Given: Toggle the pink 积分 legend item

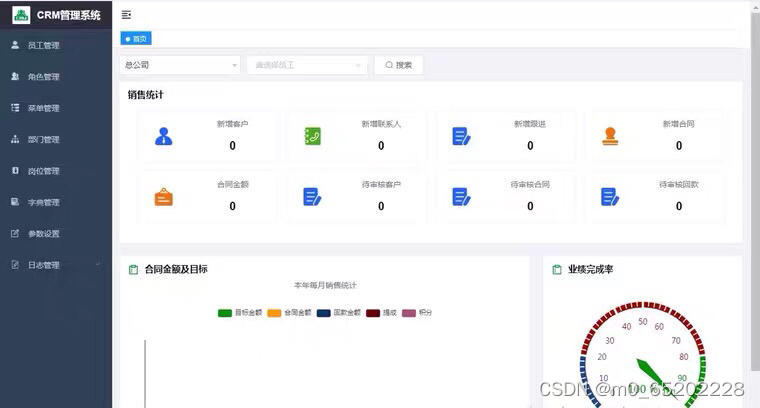Looking at the screenshot, I should [x=417, y=313].
